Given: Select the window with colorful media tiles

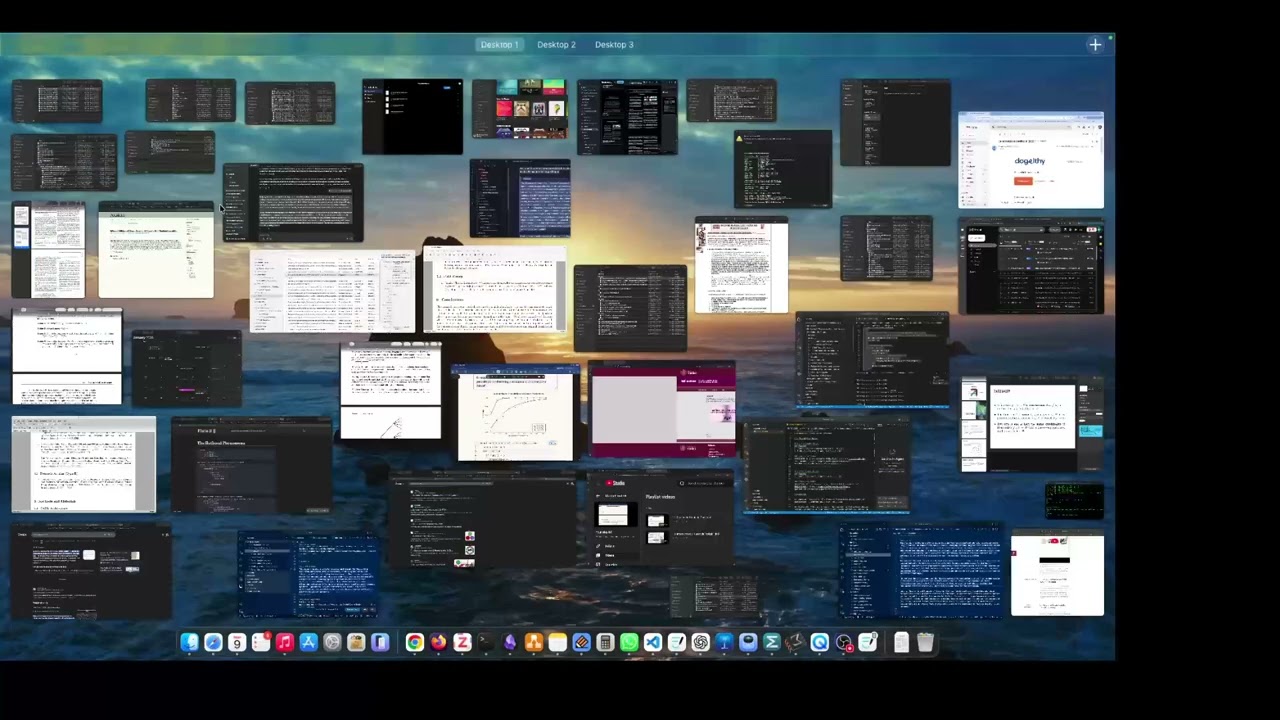Looking at the screenshot, I should pyautogui.click(x=519, y=108).
